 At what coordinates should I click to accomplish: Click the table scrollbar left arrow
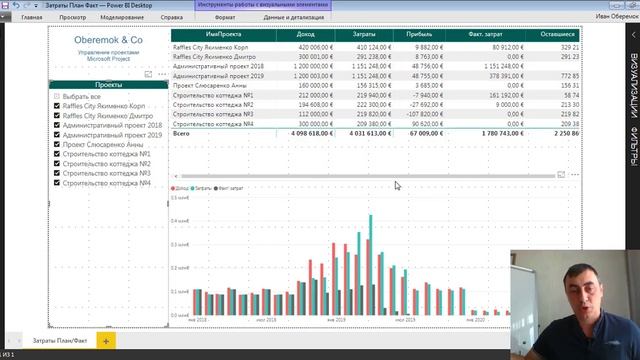pyautogui.click(x=176, y=176)
